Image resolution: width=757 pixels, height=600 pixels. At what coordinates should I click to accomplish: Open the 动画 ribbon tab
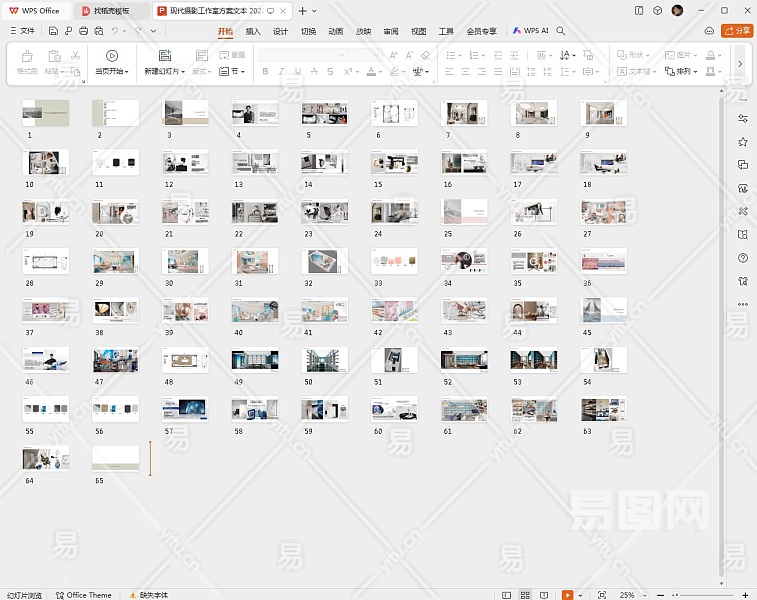336,31
